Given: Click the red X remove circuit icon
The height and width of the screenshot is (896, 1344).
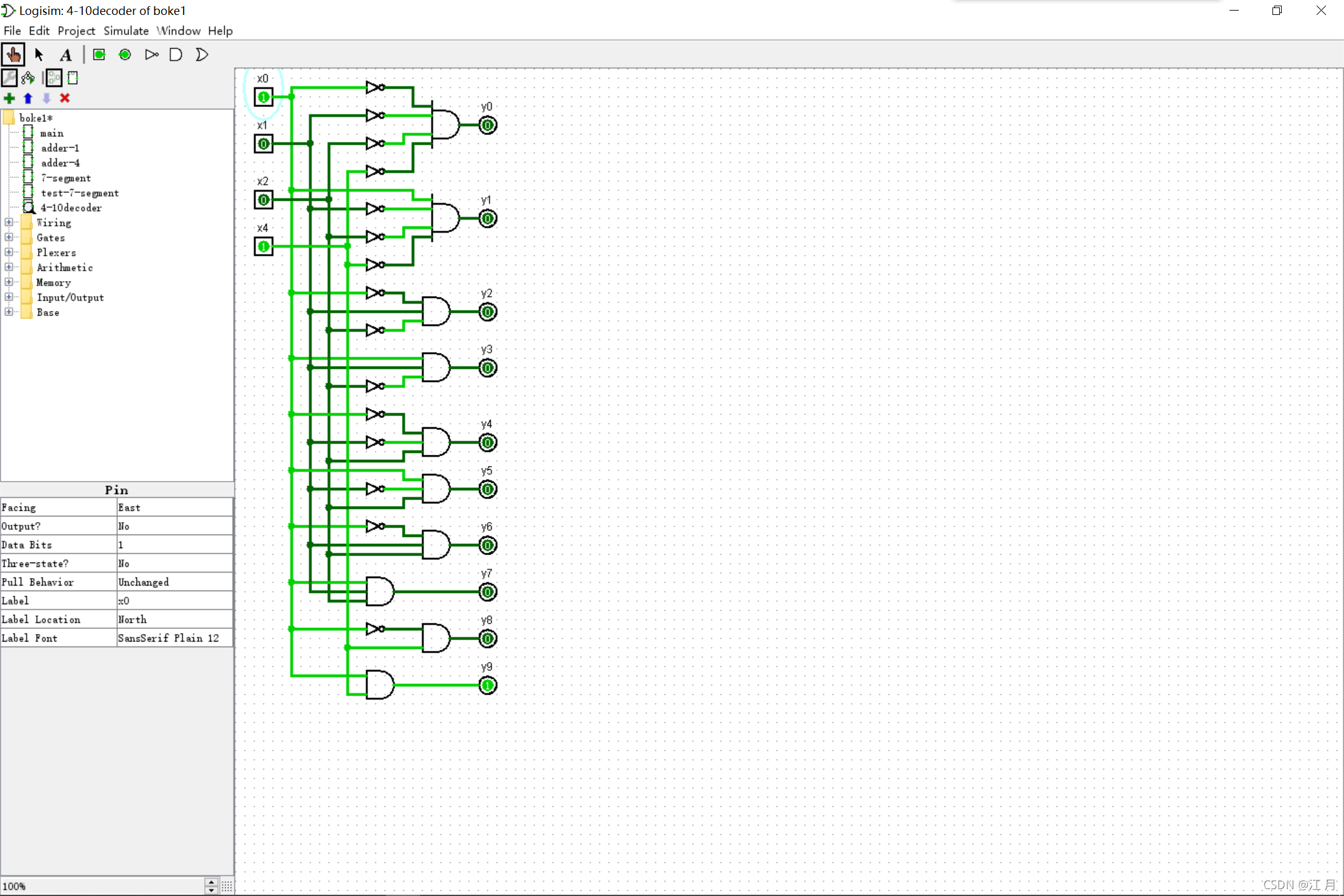Looking at the screenshot, I should pyautogui.click(x=65, y=98).
